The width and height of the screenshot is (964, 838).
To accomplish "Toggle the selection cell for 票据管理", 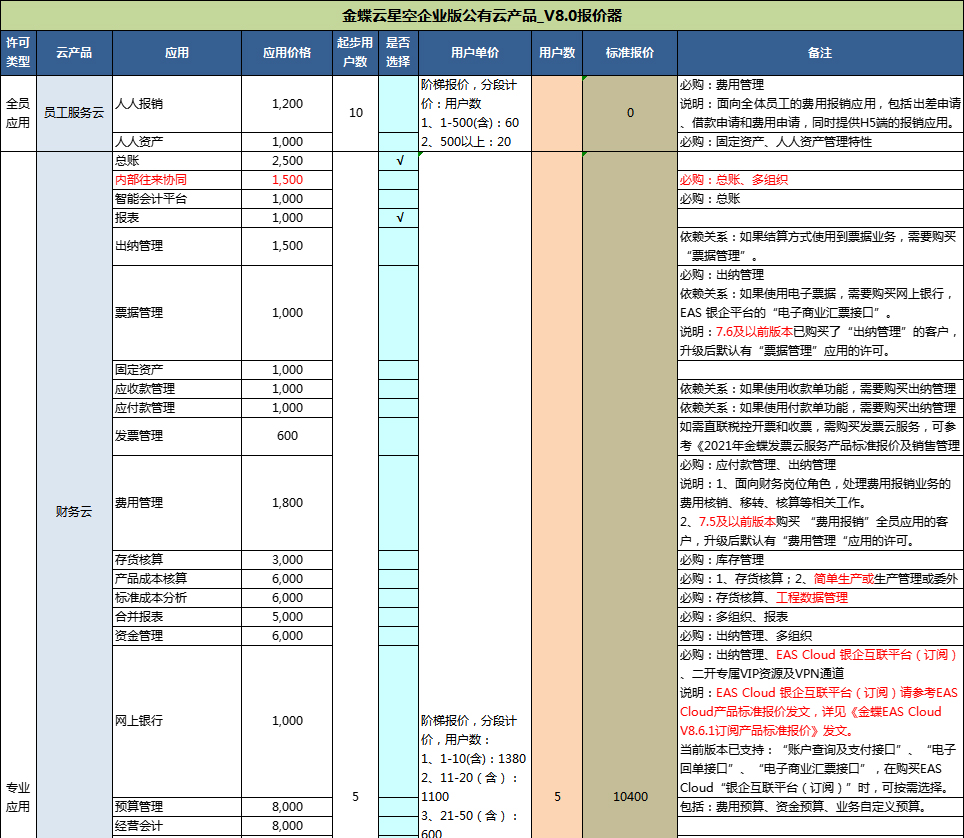I will pos(398,313).
